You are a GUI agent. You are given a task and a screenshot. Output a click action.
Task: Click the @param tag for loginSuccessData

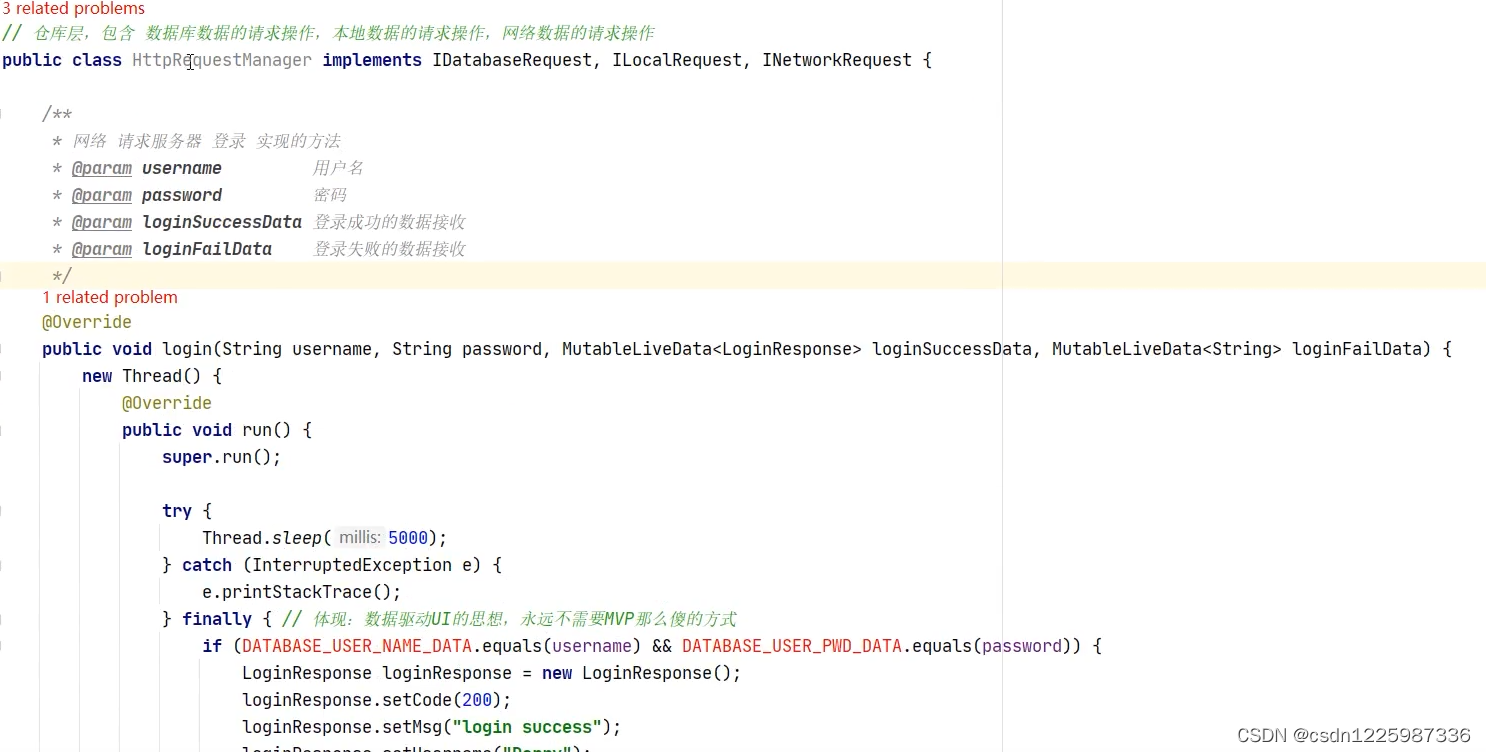(x=102, y=222)
